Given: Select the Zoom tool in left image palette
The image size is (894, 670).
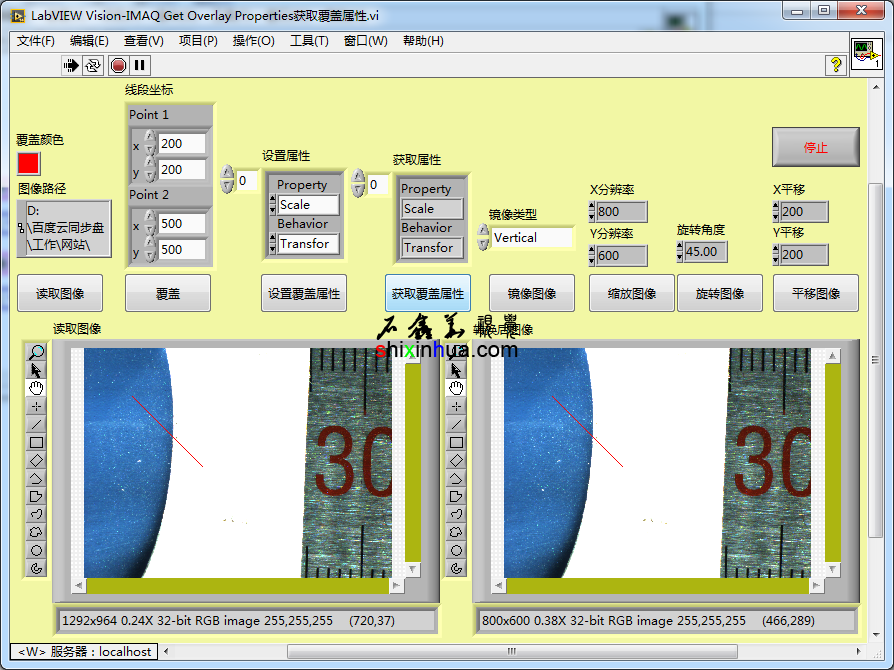Looking at the screenshot, I should tap(36, 352).
